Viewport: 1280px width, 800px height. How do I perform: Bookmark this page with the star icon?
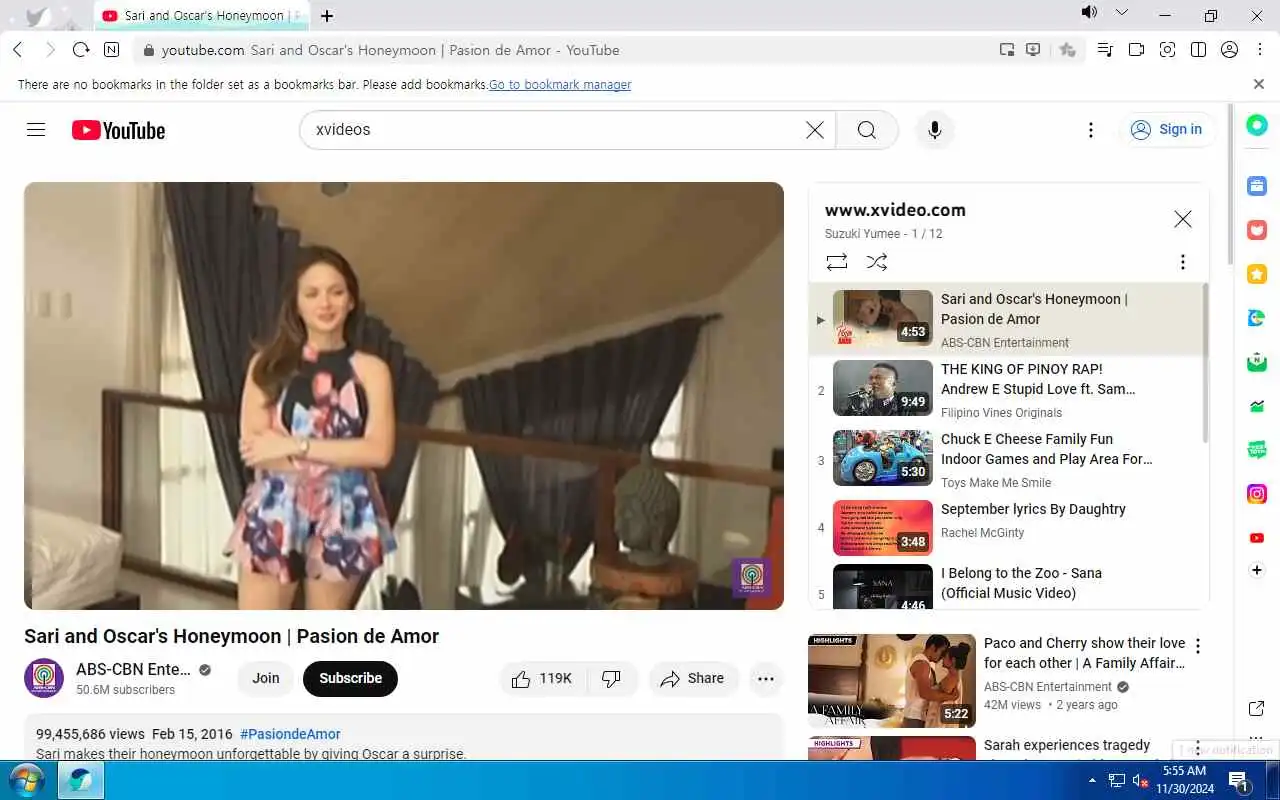pos(1067,50)
